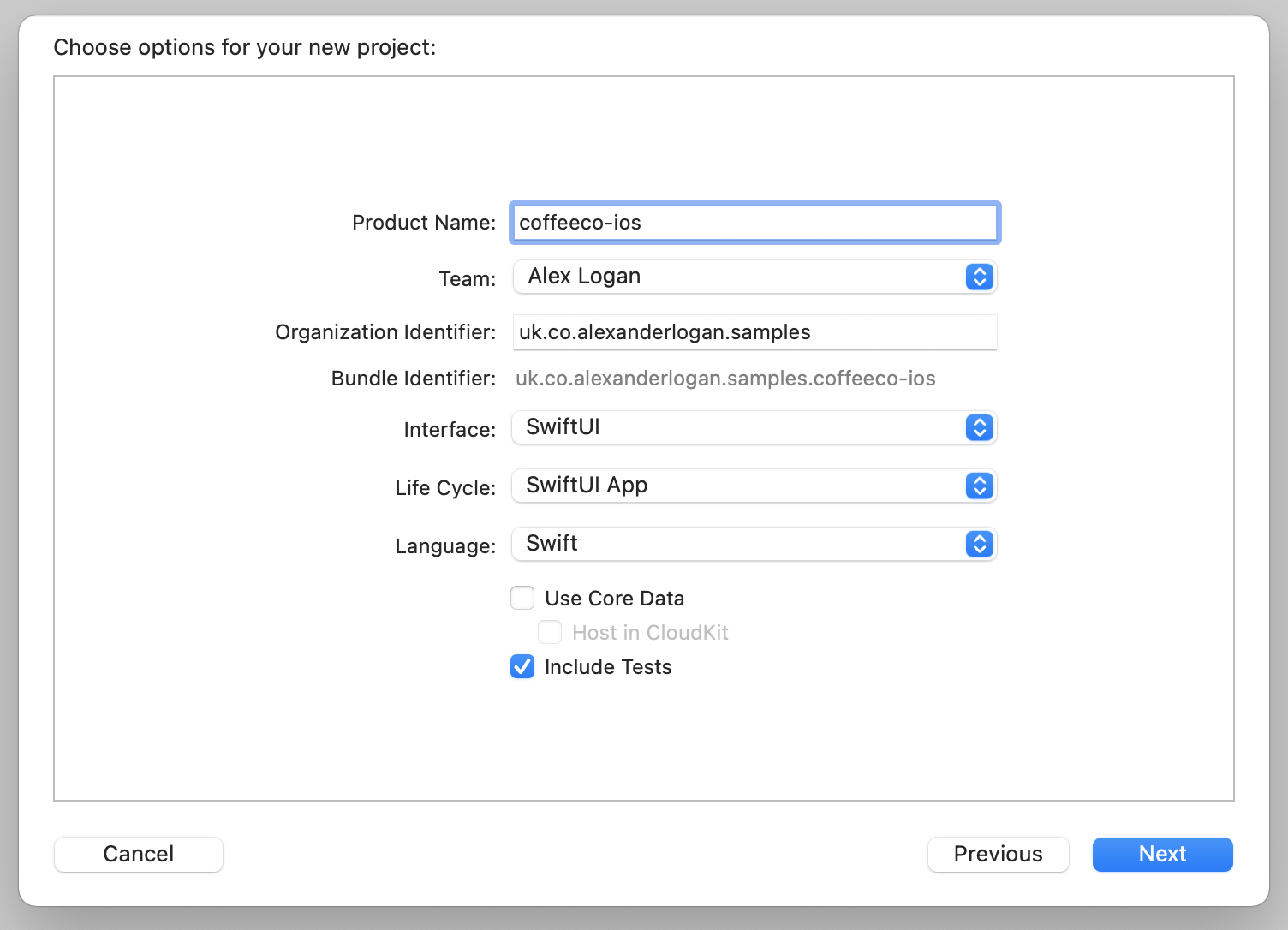Viewport: 1288px width, 930px height.
Task: Toggle the Host in CloudKit checkbox
Action: coord(550,632)
